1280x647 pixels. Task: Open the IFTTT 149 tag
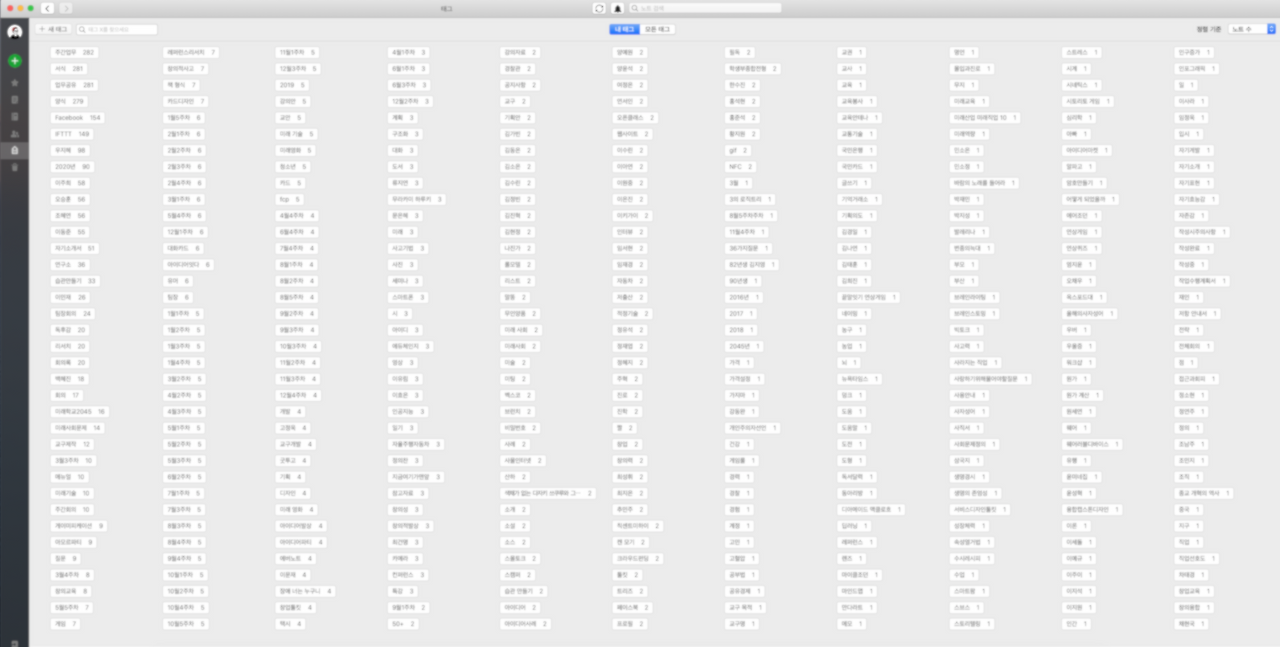(x=71, y=133)
